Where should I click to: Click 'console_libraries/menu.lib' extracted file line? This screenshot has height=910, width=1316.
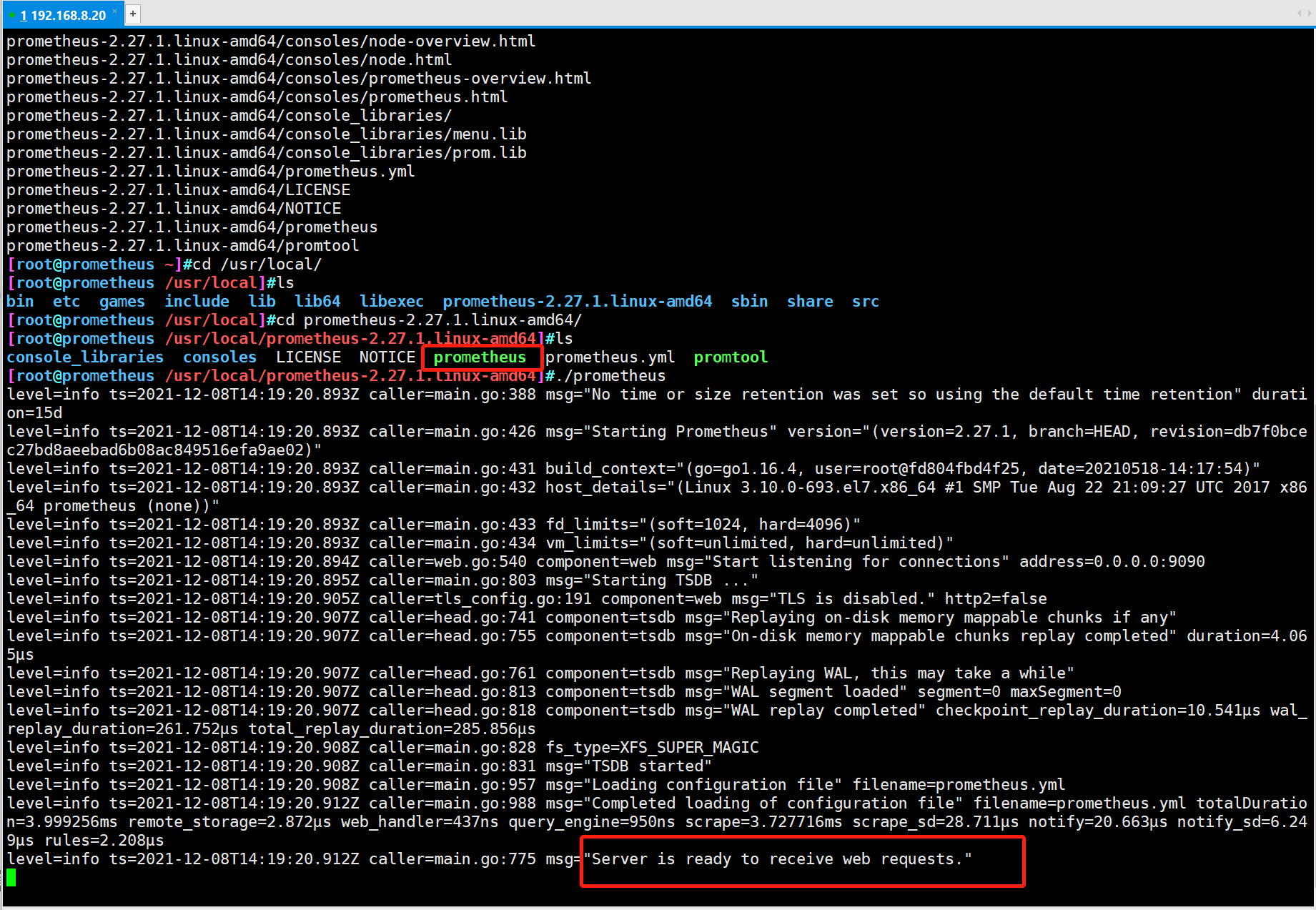266,134
